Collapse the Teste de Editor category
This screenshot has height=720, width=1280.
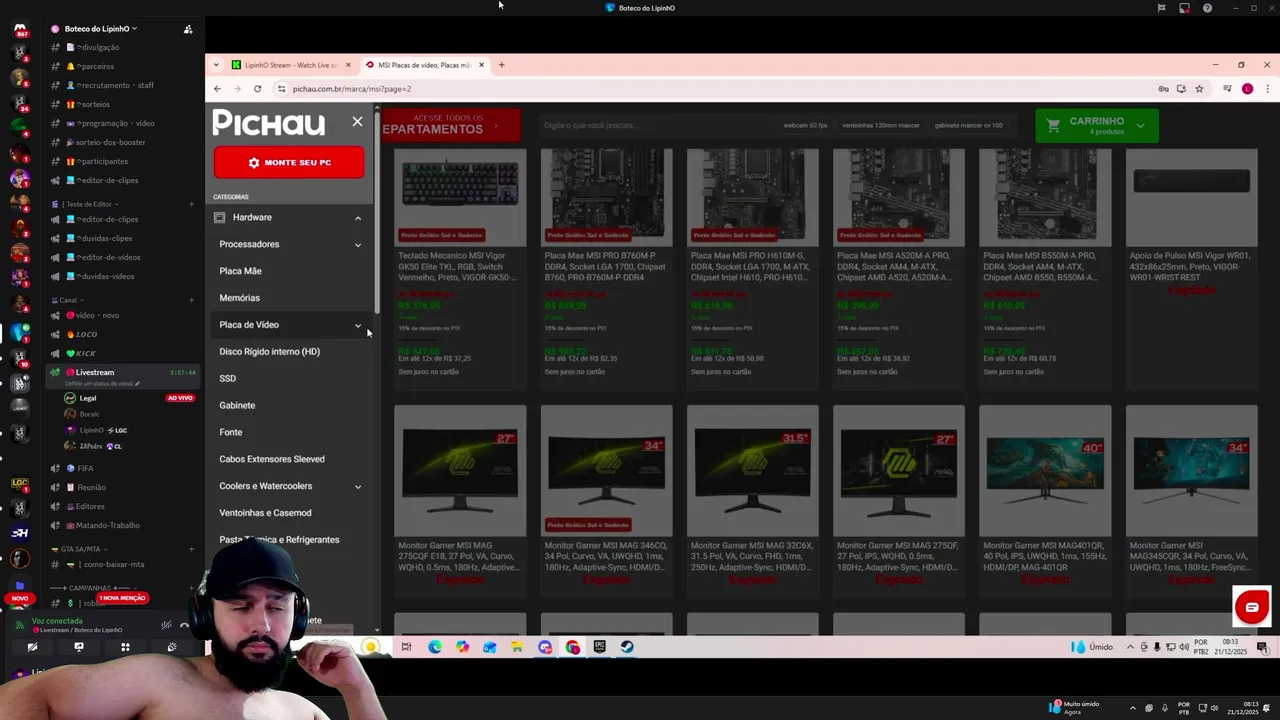click(88, 204)
